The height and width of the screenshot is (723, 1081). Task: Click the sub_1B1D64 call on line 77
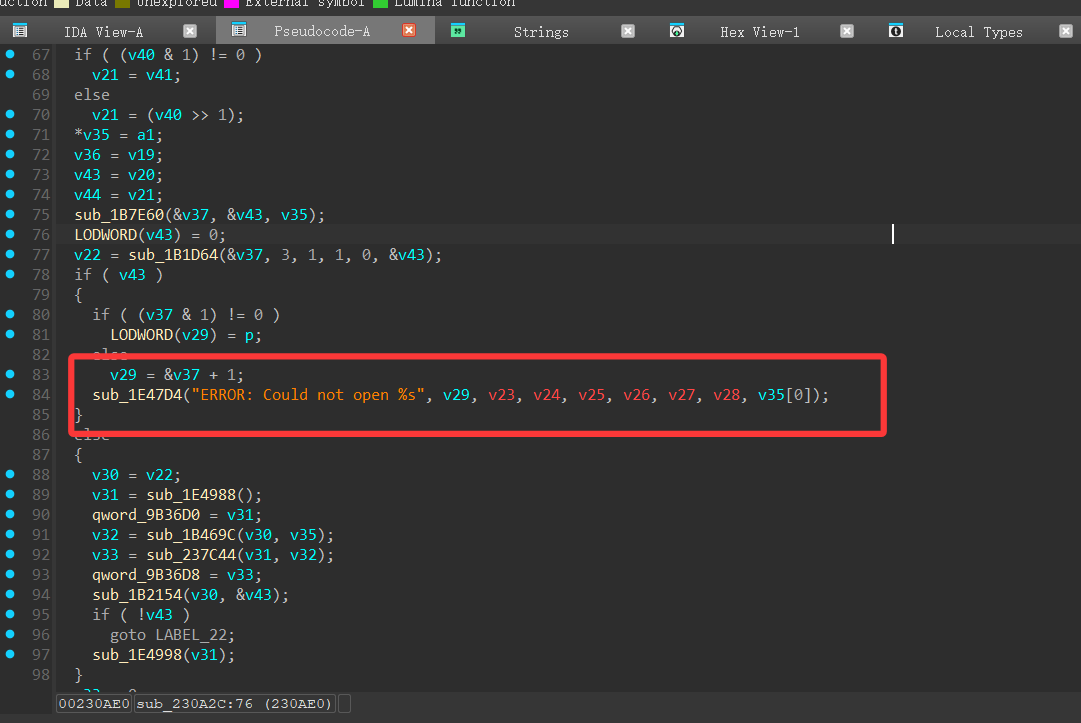coord(173,255)
